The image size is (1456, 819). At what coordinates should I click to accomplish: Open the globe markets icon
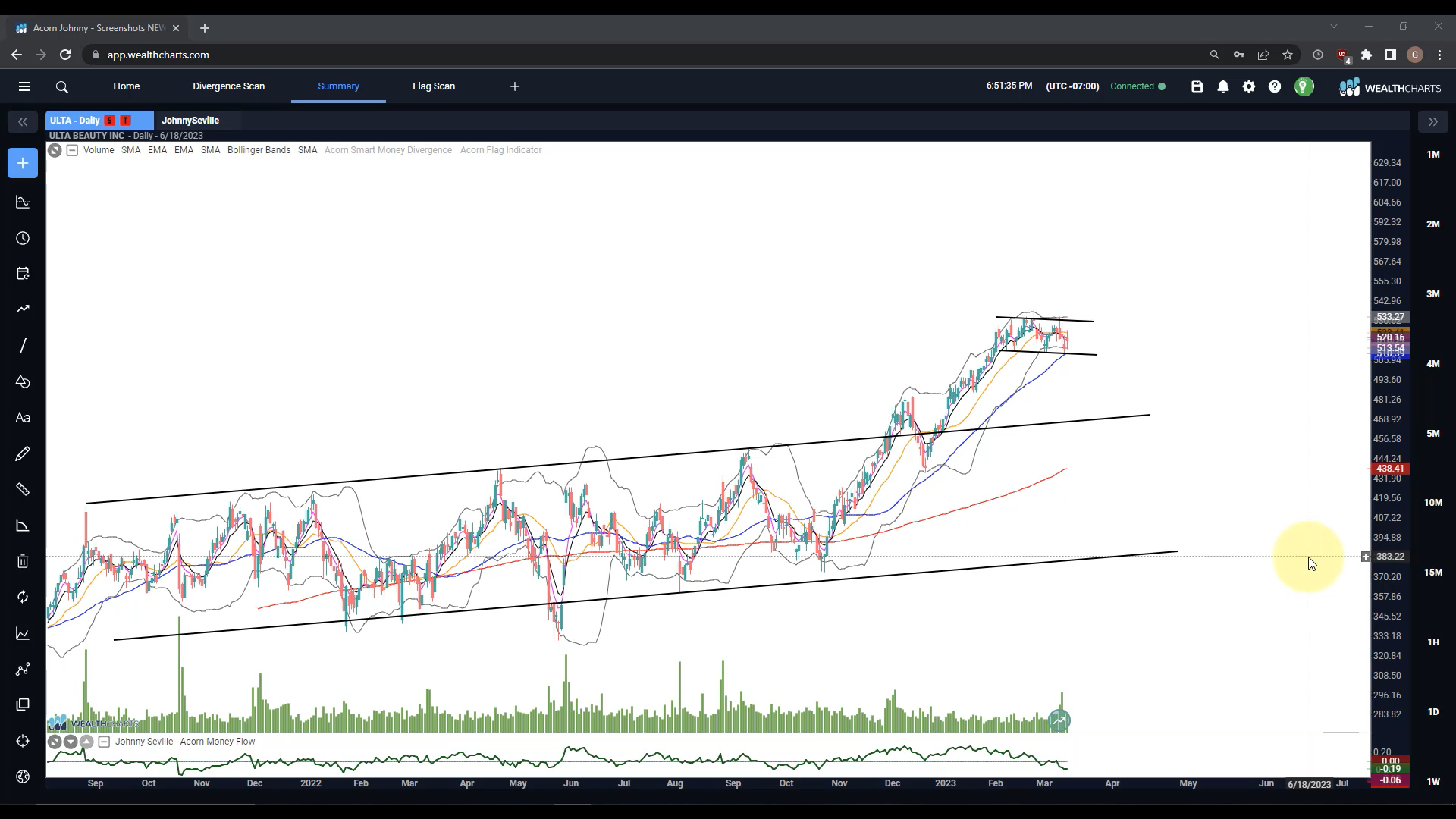point(23,777)
